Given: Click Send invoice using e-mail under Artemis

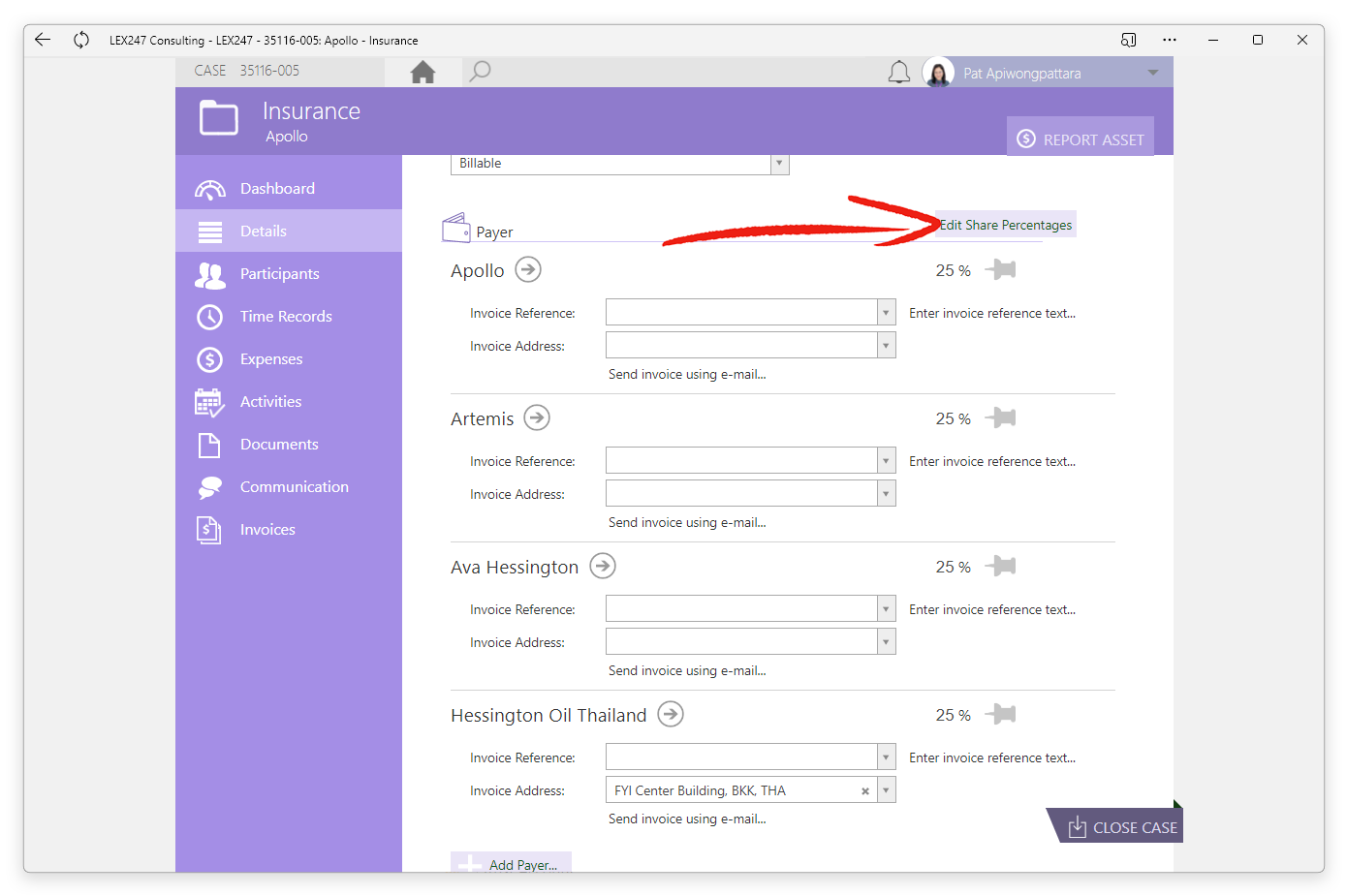Looking at the screenshot, I should click(x=687, y=522).
